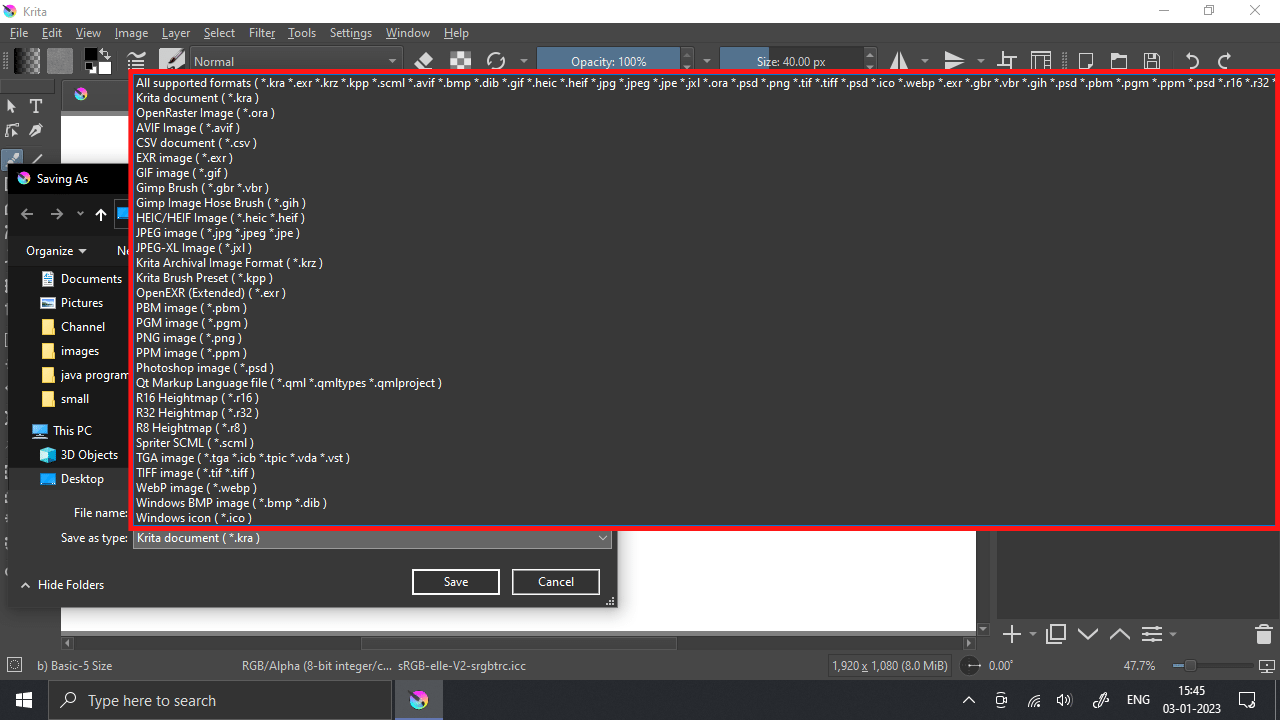Click the canvas rotation dial
The width and height of the screenshot is (1280, 720).
click(x=972, y=666)
